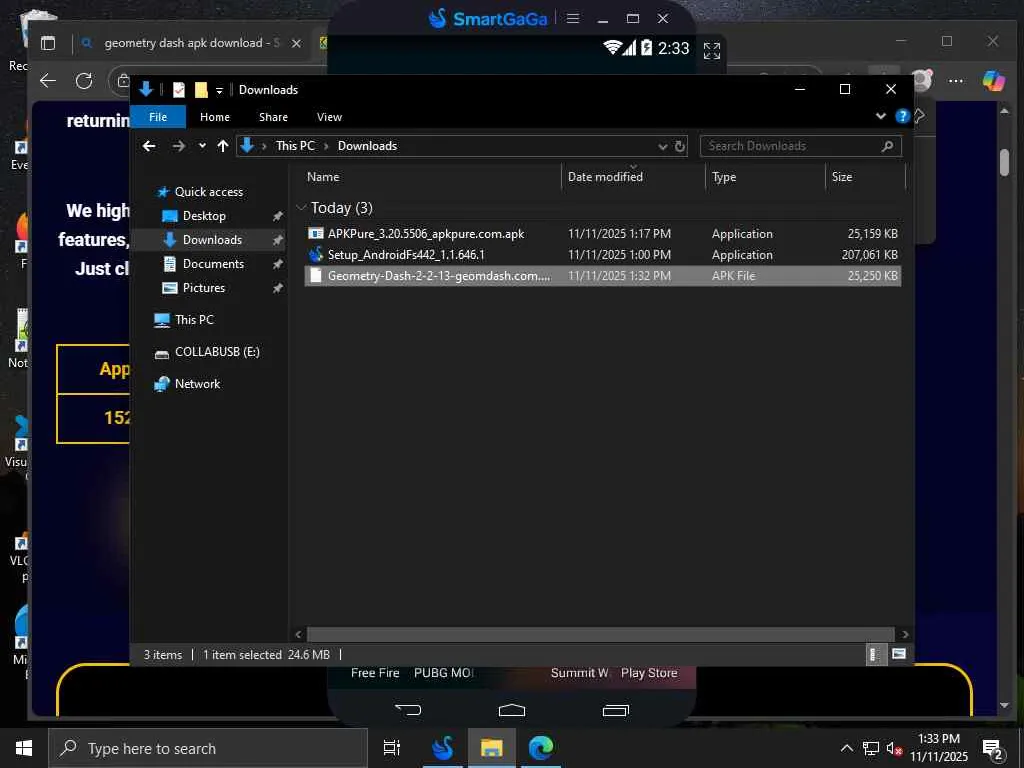Open the Home ribbon tab

[215, 117]
